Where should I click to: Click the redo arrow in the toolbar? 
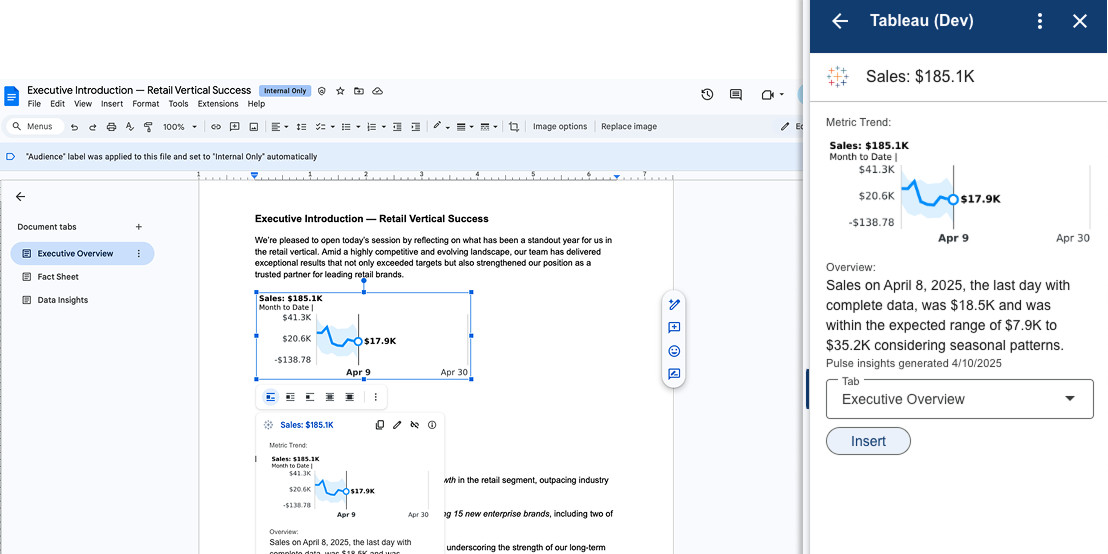tap(93, 127)
